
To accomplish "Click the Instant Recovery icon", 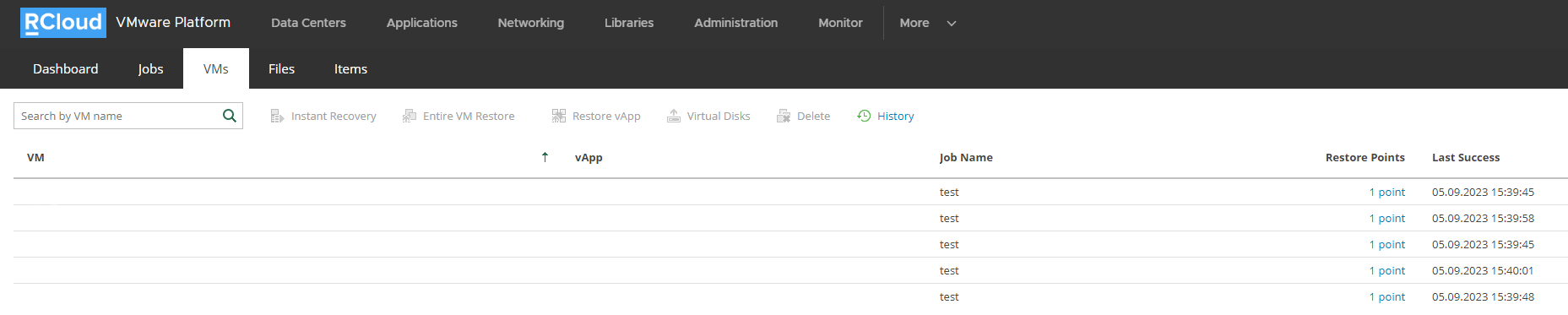I will point(277,116).
